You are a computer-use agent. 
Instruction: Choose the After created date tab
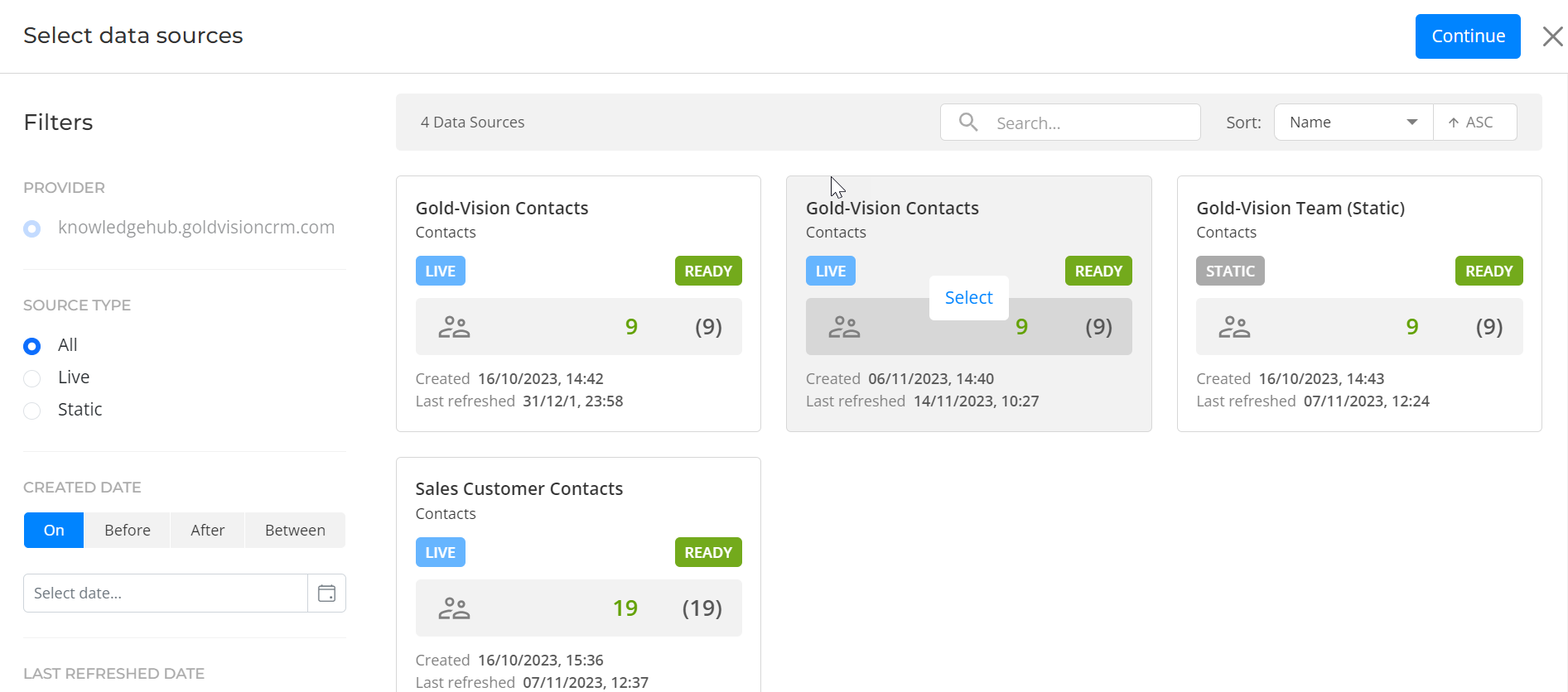pyautogui.click(x=207, y=531)
